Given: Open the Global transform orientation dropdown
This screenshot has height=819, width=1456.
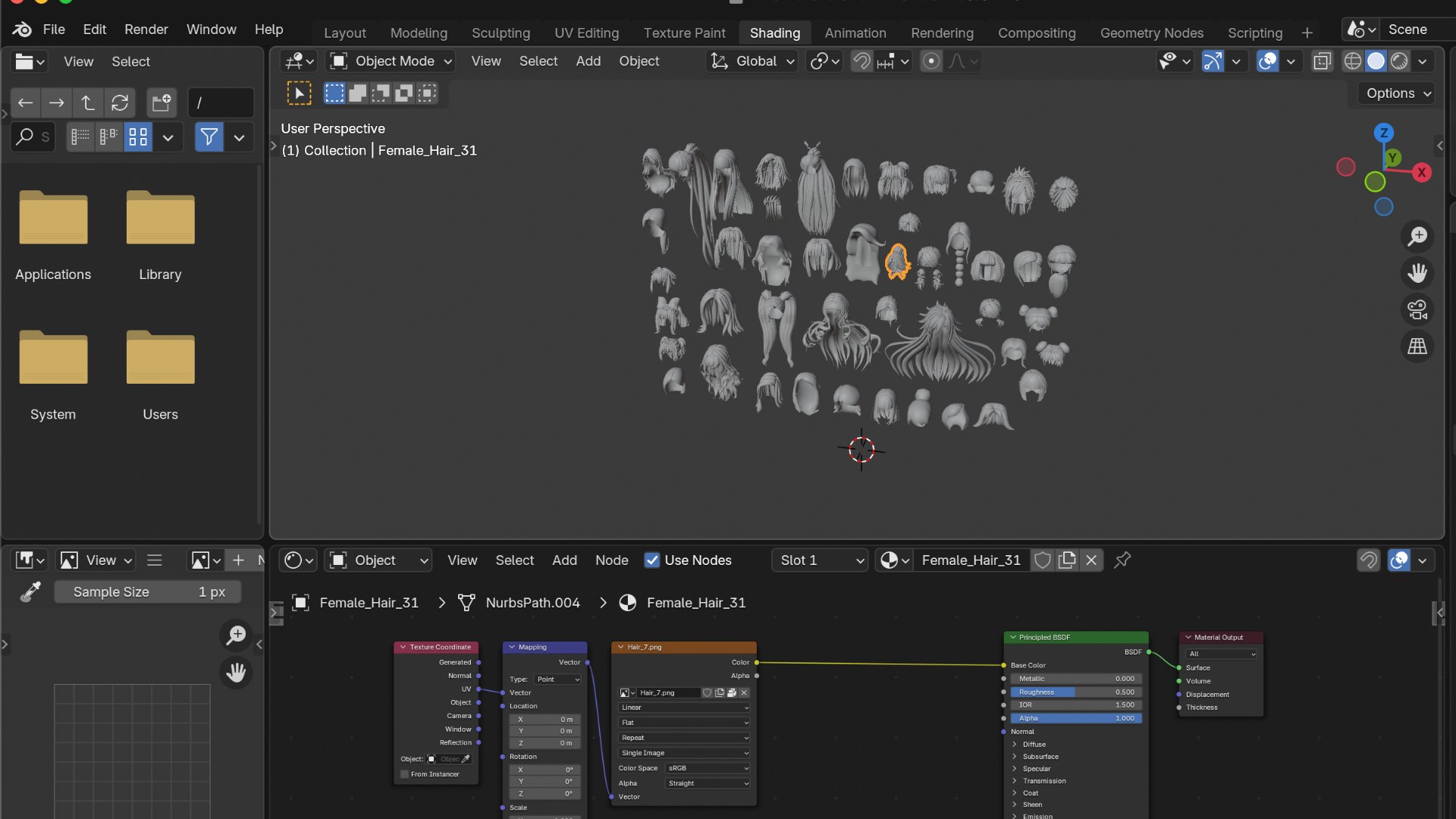Looking at the screenshot, I should [x=752, y=61].
